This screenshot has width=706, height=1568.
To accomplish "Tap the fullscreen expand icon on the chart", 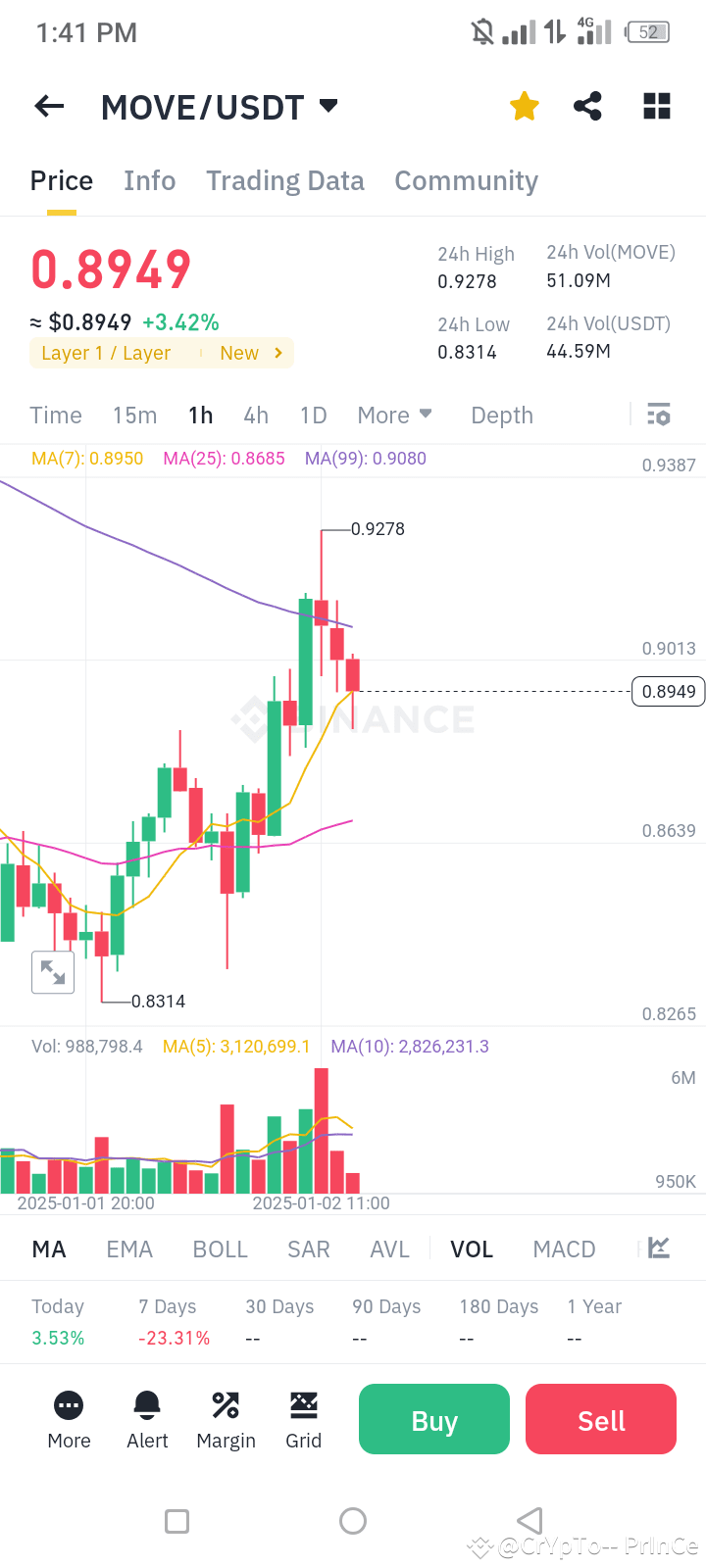I will coord(53,972).
